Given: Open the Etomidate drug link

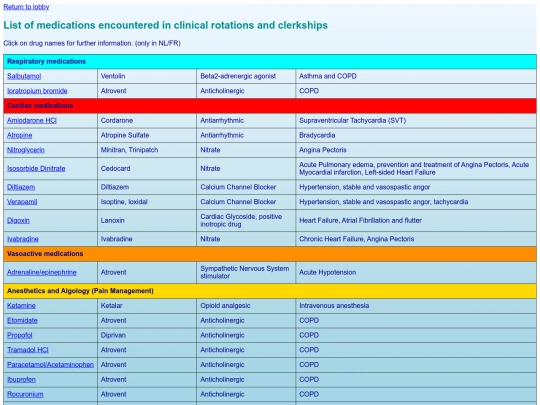Looking at the screenshot, I should coord(22,321).
